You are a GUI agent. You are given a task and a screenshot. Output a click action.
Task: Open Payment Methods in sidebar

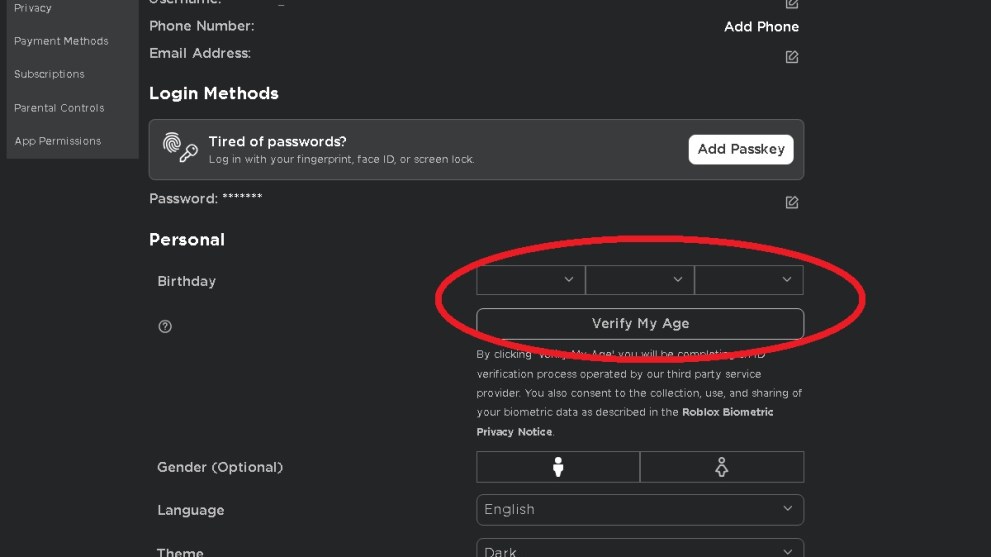(61, 41)
